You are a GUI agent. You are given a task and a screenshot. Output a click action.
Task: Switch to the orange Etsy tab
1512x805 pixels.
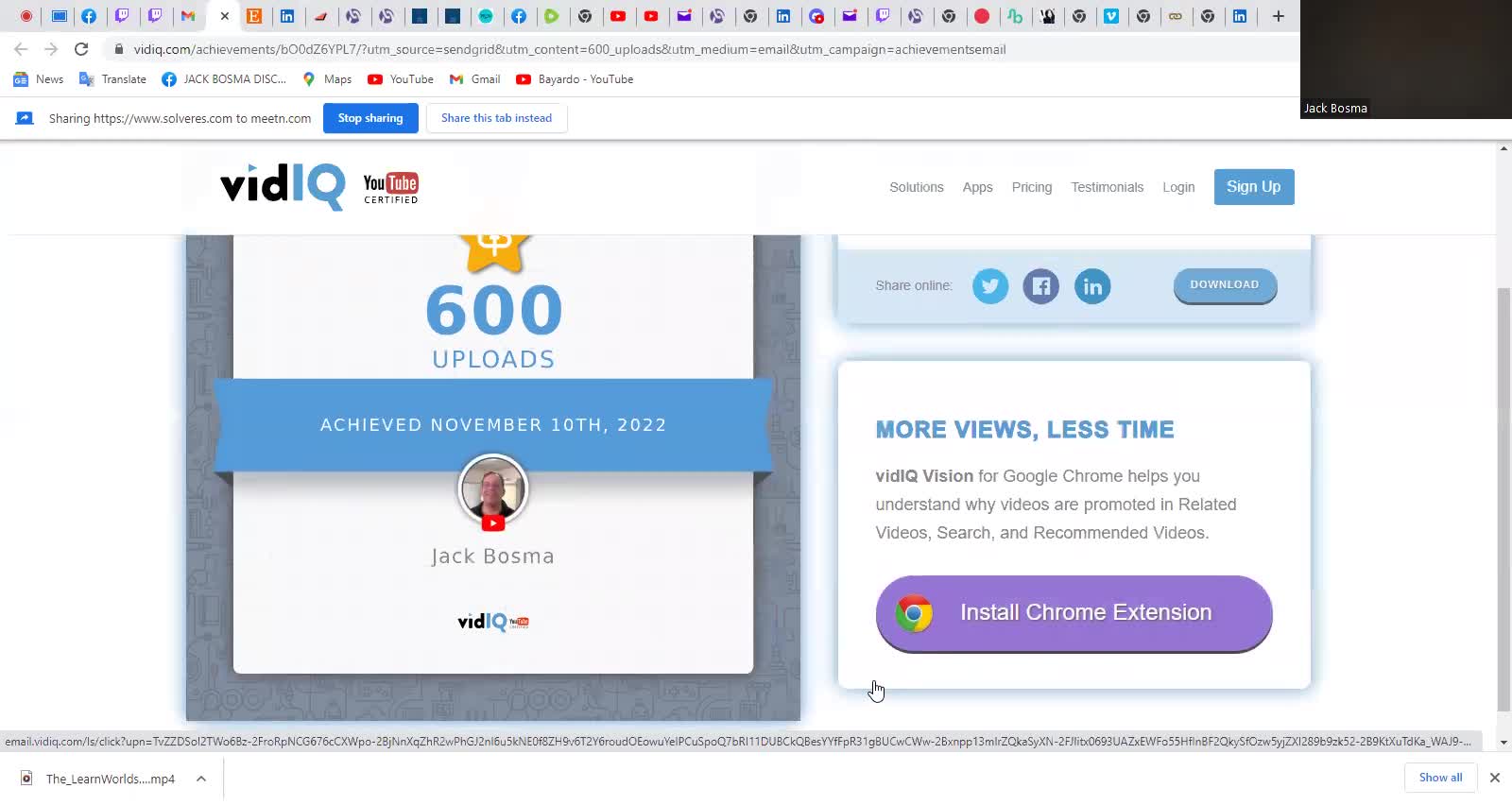coord(254,16)
